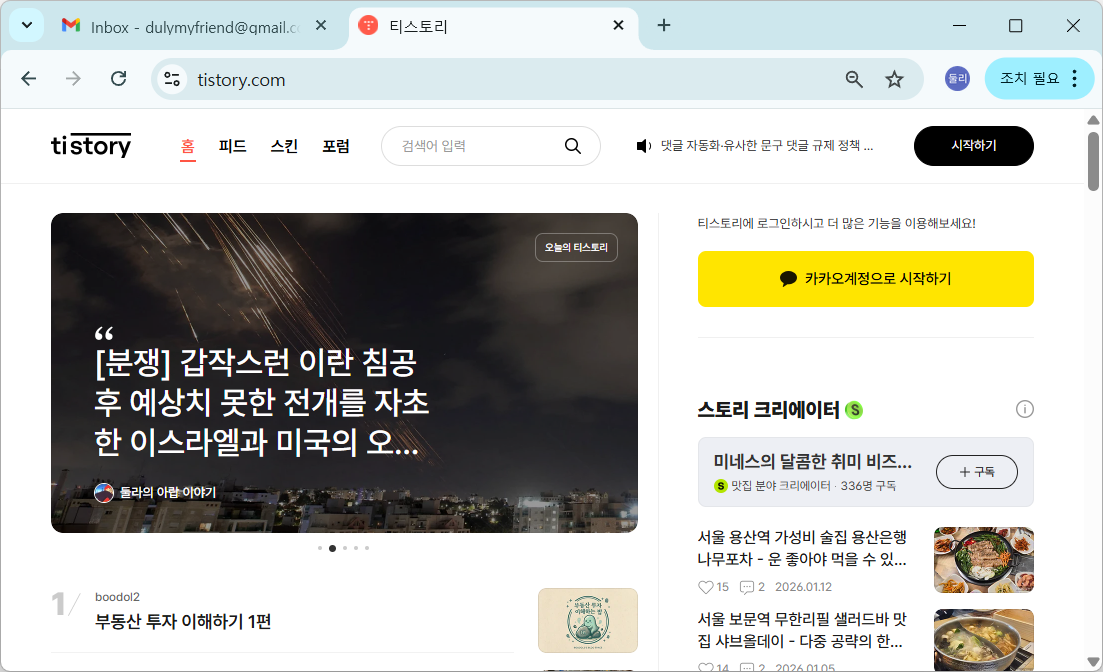
Task: View site information icon in address bar
Action: point(172,80)
